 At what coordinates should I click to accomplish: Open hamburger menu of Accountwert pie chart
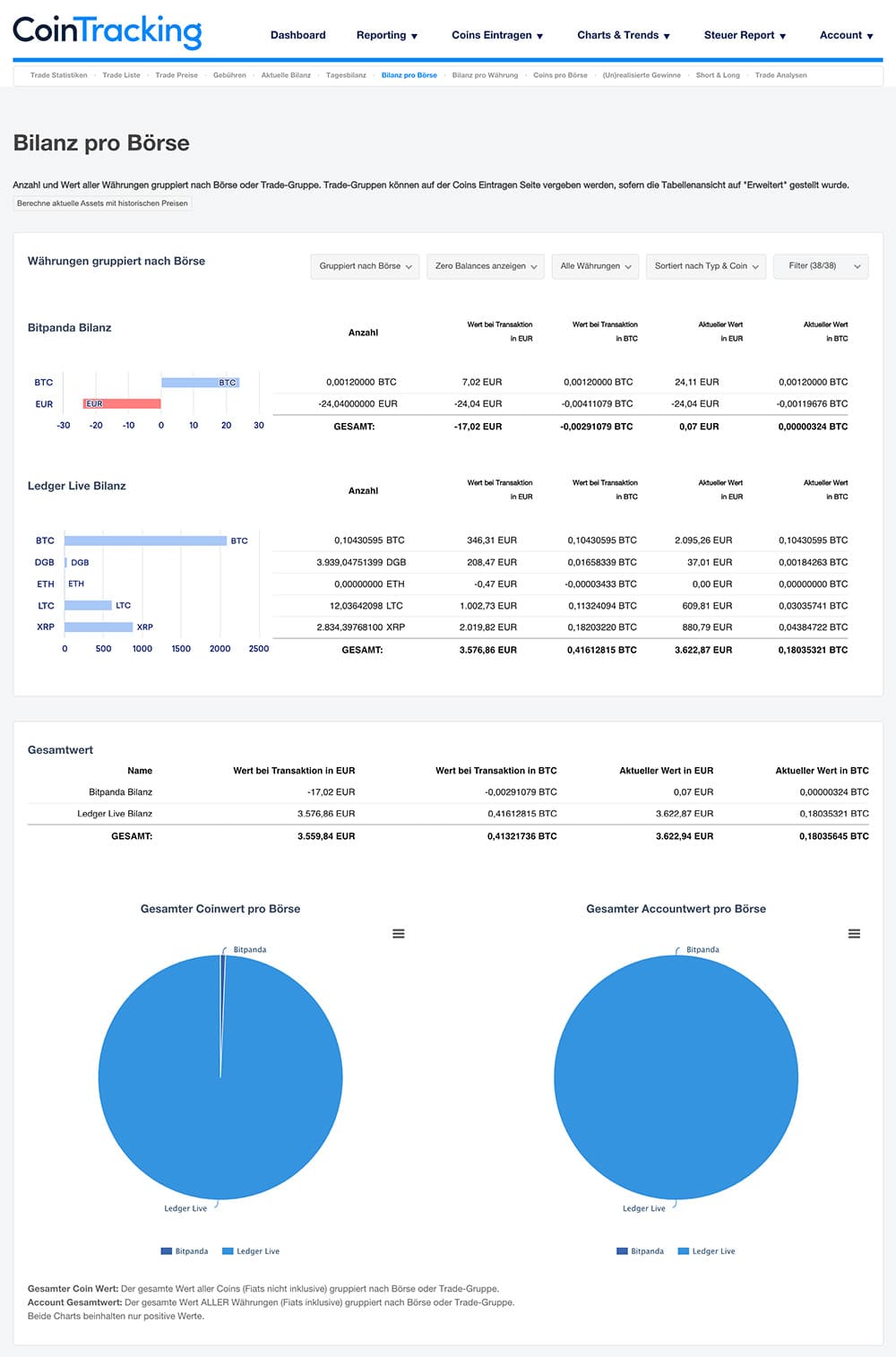(854, 934)
